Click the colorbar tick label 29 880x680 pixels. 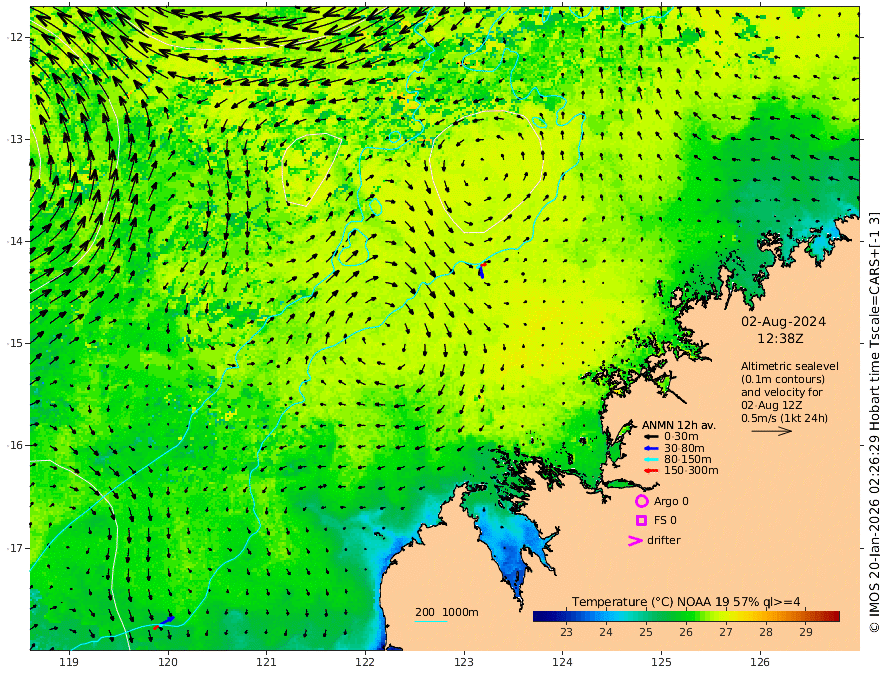pyautogui.click(x=806, y=632)
